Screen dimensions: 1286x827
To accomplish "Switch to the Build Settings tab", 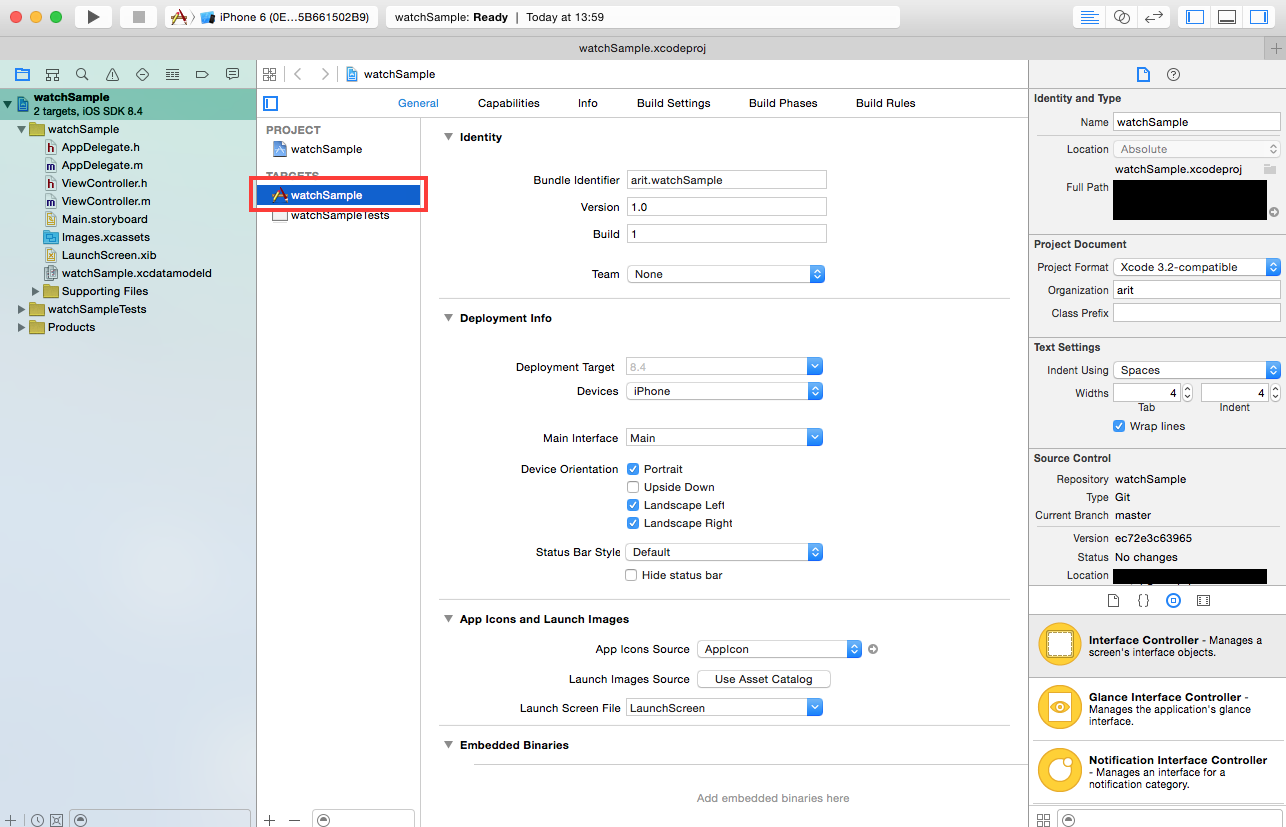I will [673, 103].
